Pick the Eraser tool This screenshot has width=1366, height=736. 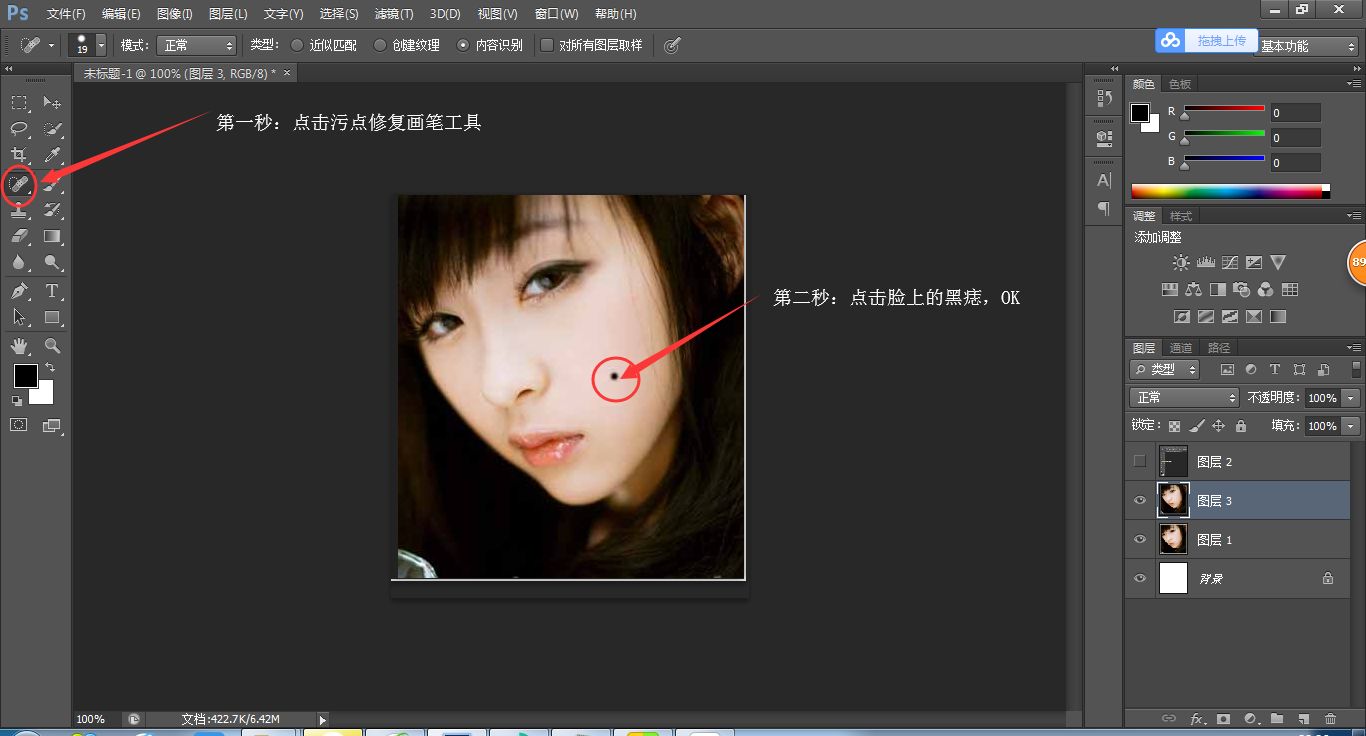pos(19,237)
